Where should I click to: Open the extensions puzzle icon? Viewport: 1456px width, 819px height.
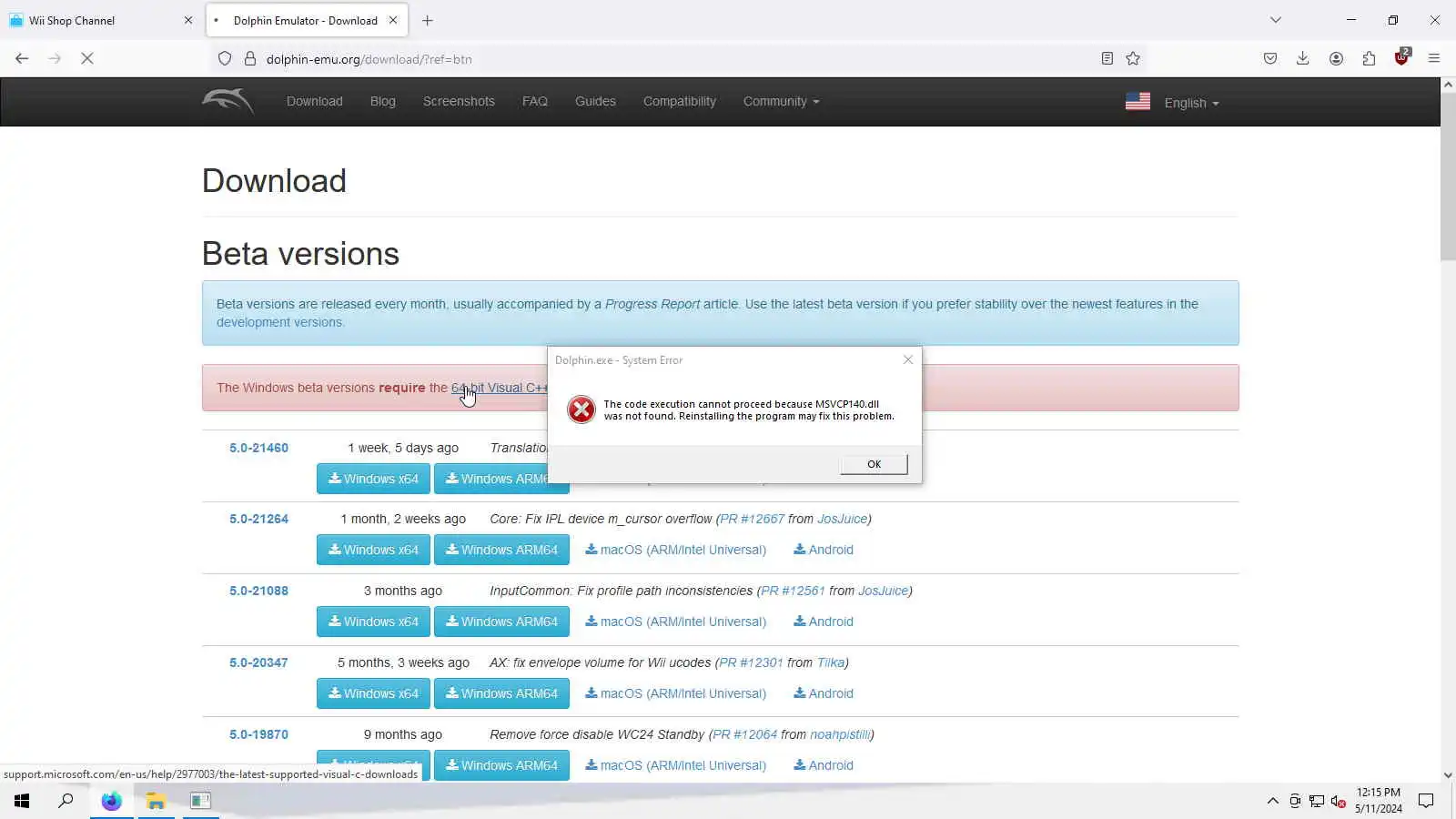click(1369, 58)
